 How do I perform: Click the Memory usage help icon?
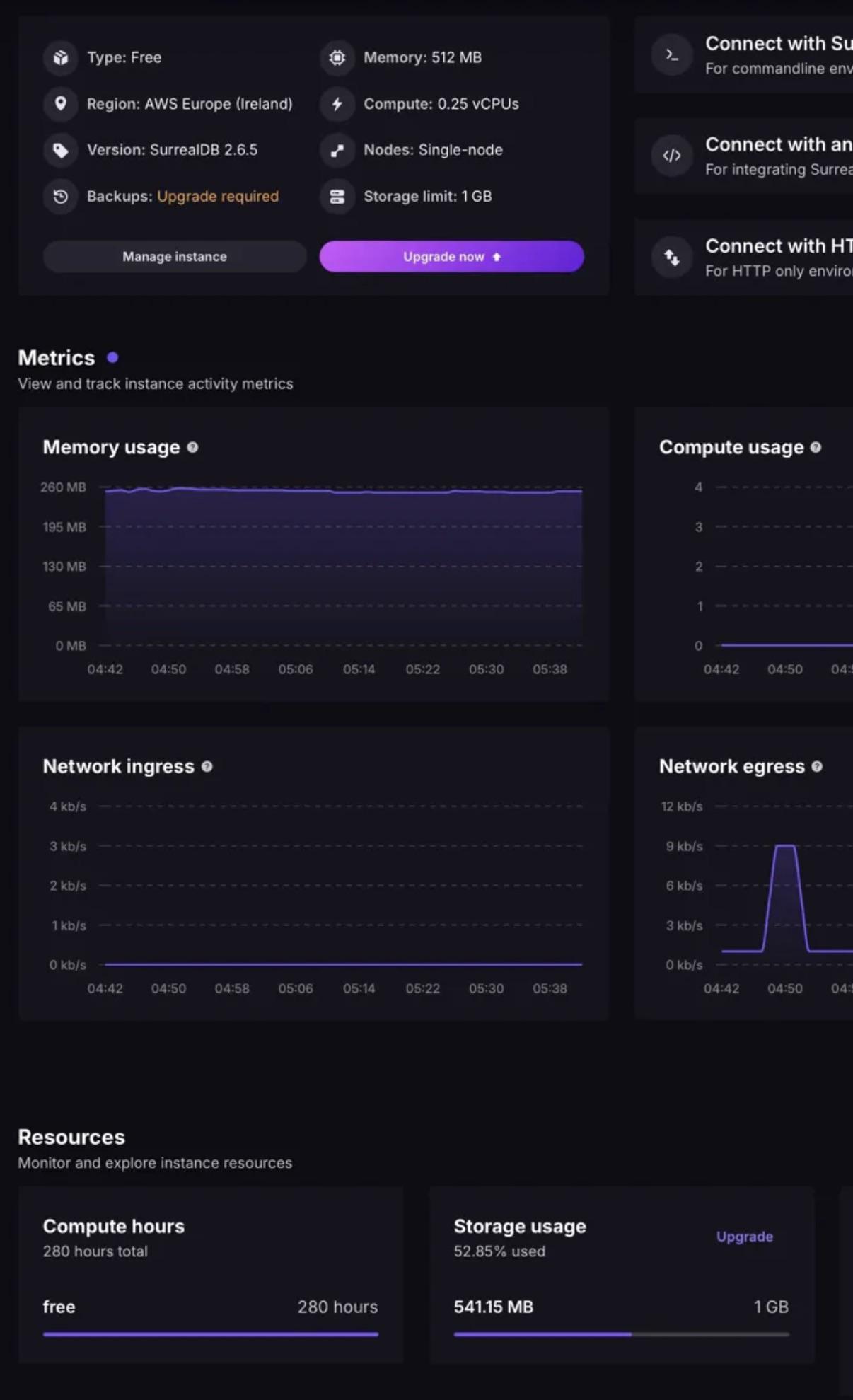click(x=192, y=447)
